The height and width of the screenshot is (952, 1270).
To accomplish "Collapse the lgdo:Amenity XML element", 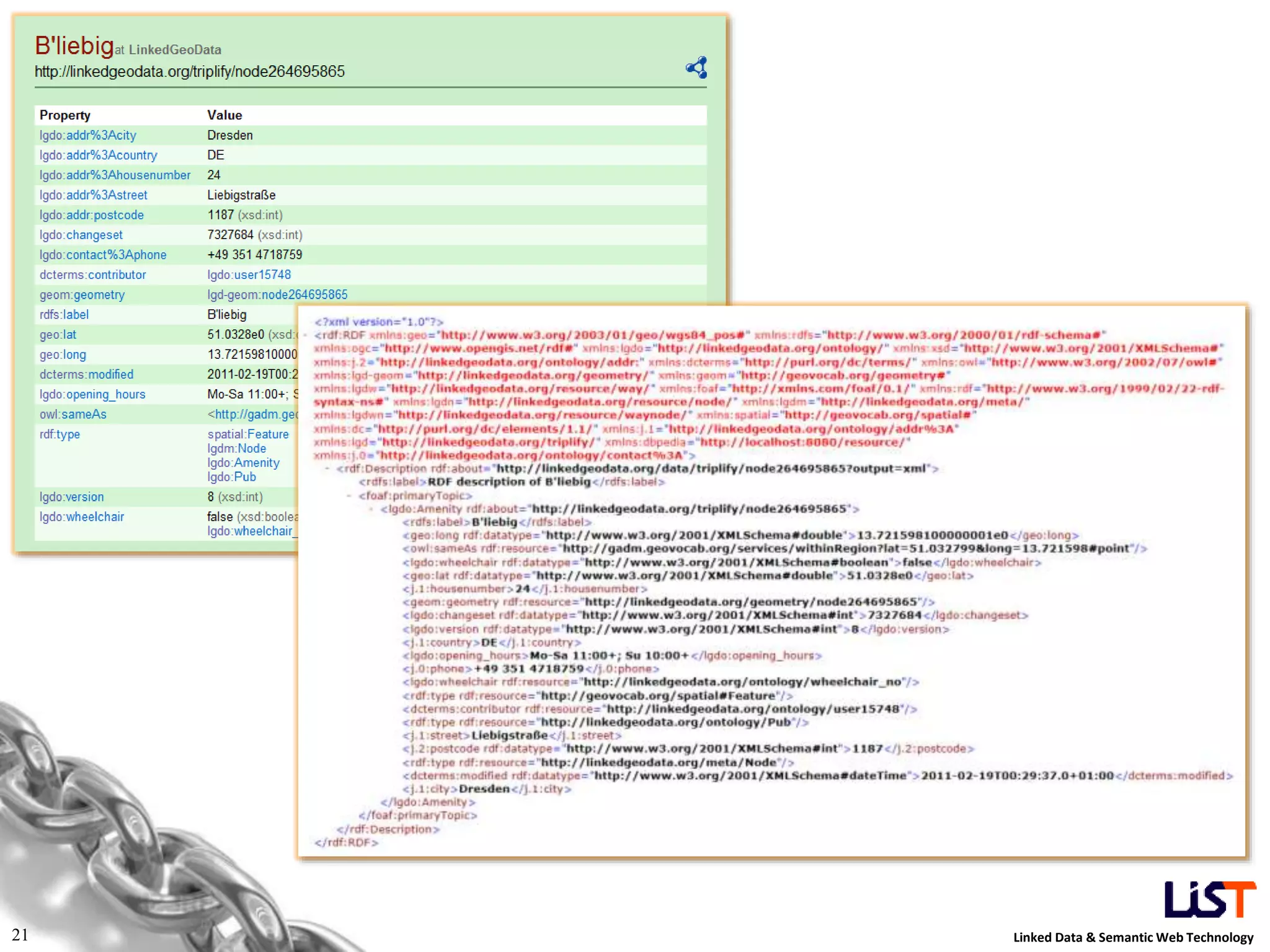I will [x=371, y=509].
